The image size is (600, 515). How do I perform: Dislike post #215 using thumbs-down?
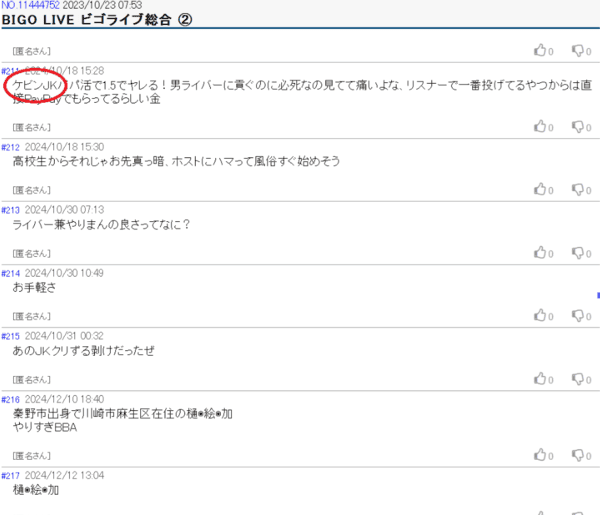click(x=577, y=380)
